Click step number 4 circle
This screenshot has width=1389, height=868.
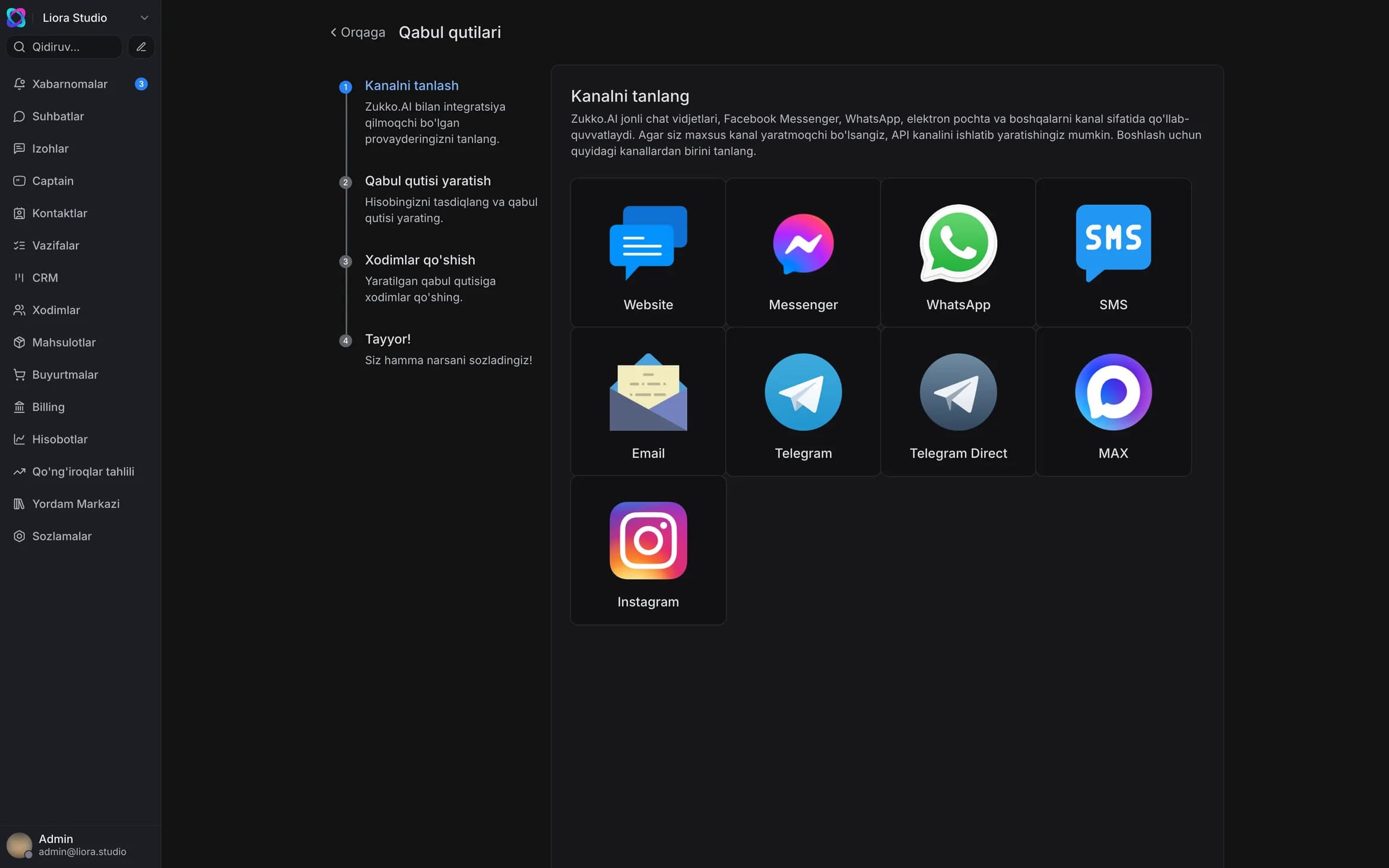click(x=345, y=341)
